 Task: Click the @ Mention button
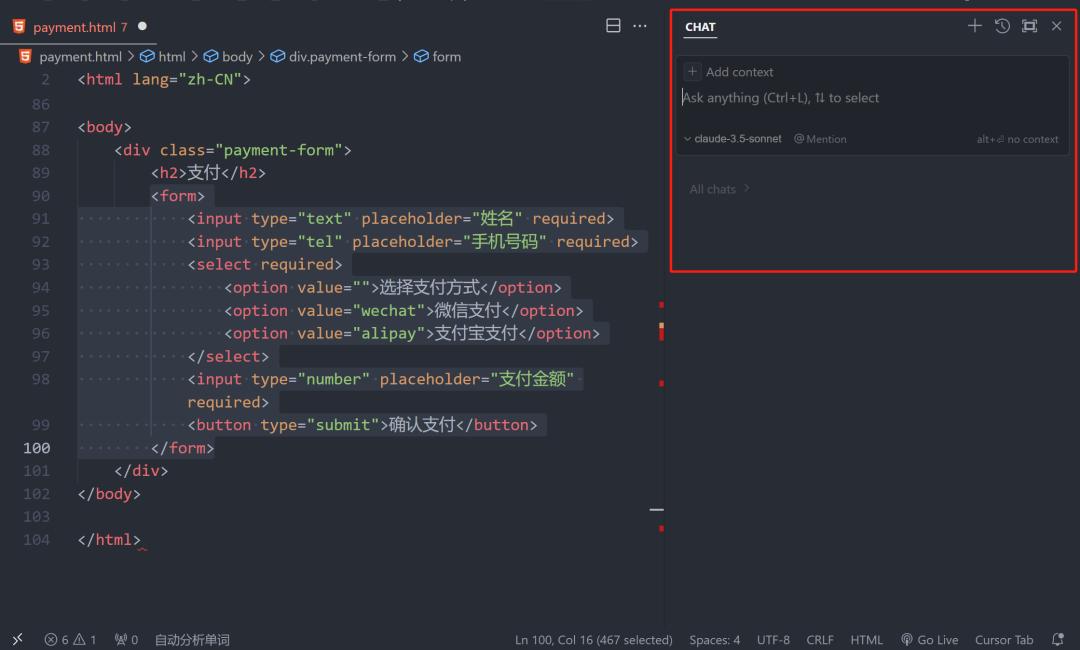pos(820,139)
